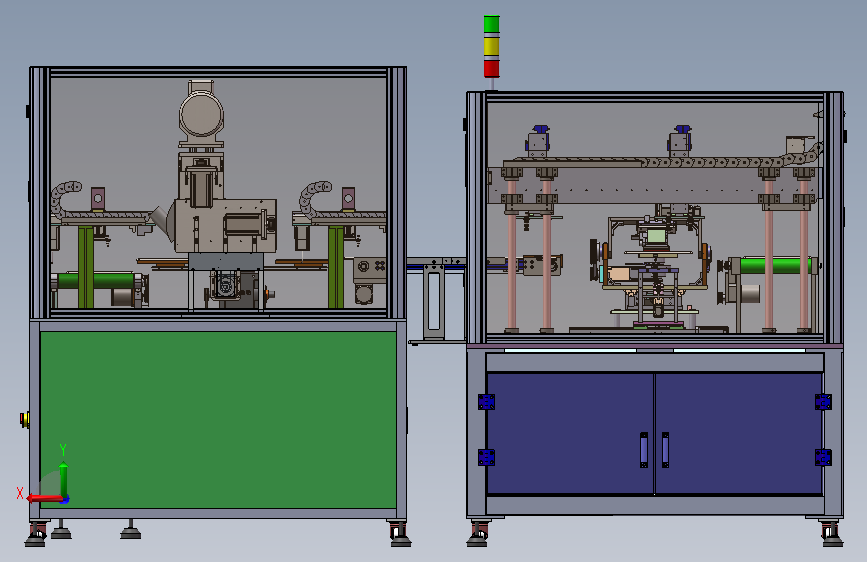This screenshot has height=562, width=867.
Task: Select the round hopper atop the left machine
Action: [201, 115]
